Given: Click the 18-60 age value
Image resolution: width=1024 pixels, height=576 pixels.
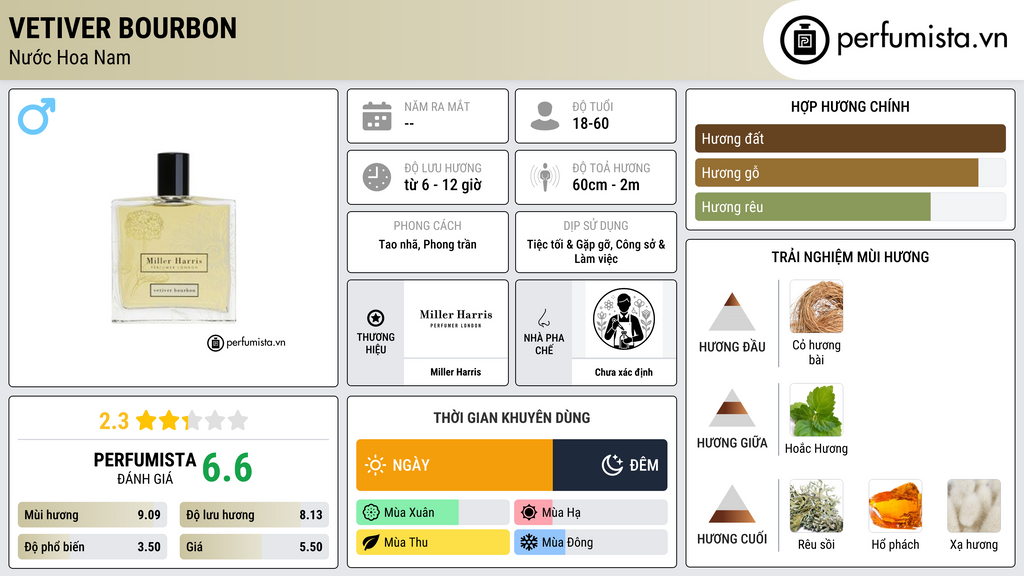Looking at the screenshot, I should pyautogui.click(x=591, y=123).
